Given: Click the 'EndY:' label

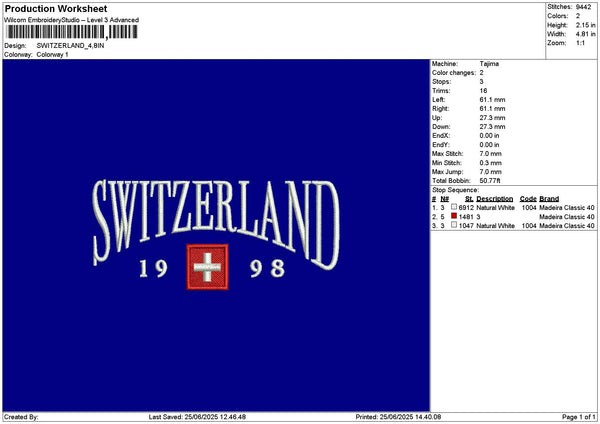Looking at the screenshot, I should point(441,145).
